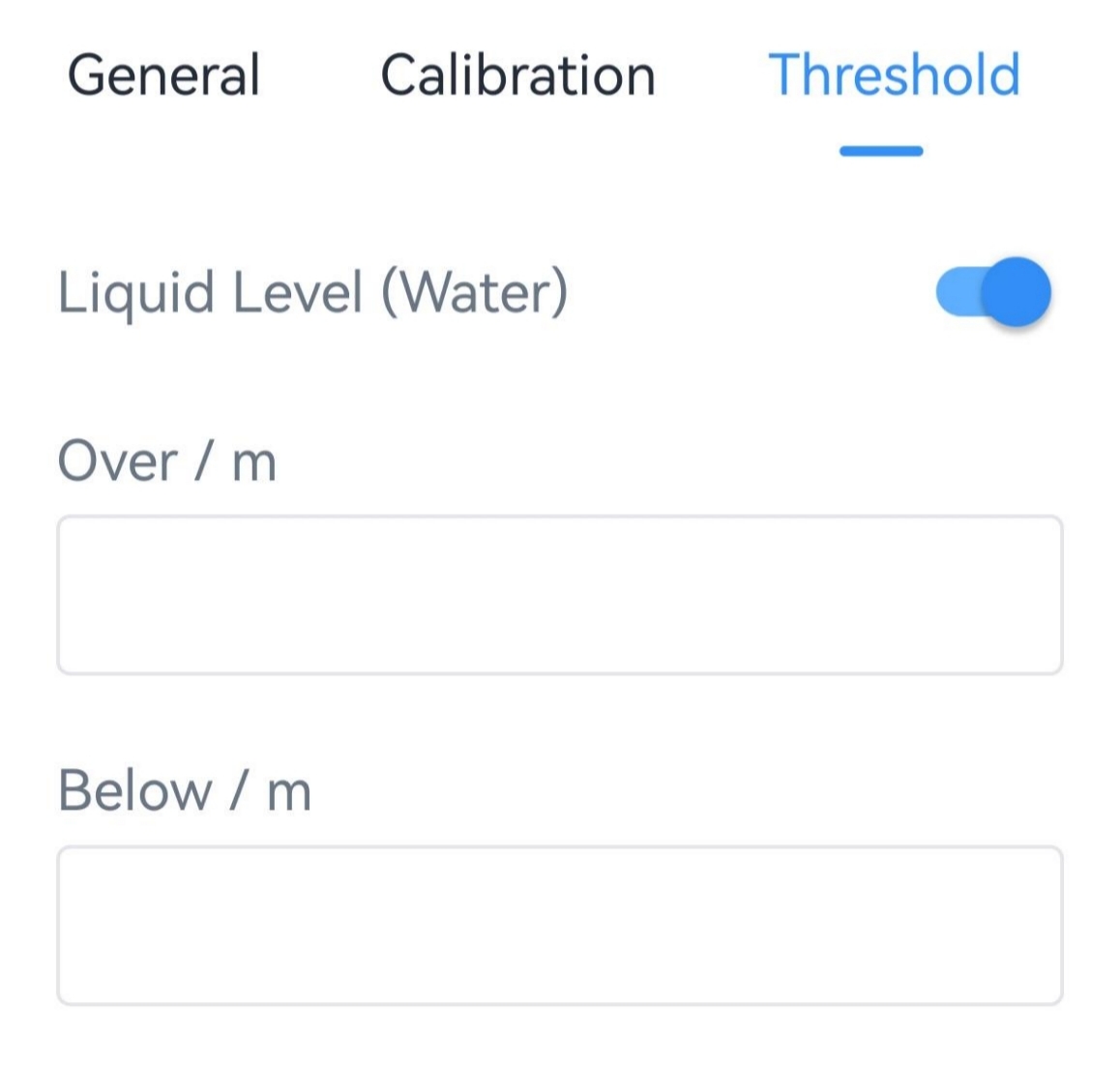Place cursor in the Below threshold textbox
Screen dimensions: 1120x1067
tap(560, 925)
